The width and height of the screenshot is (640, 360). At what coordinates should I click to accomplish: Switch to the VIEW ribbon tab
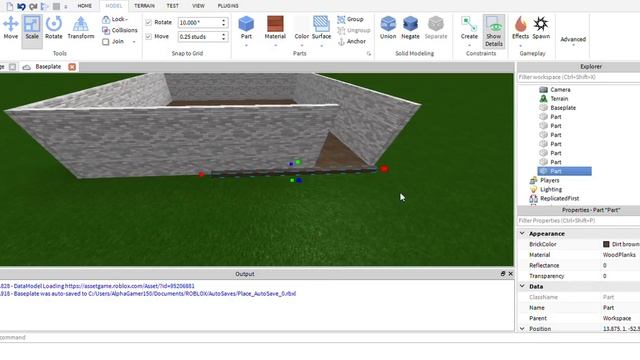(x=198, y=6)
